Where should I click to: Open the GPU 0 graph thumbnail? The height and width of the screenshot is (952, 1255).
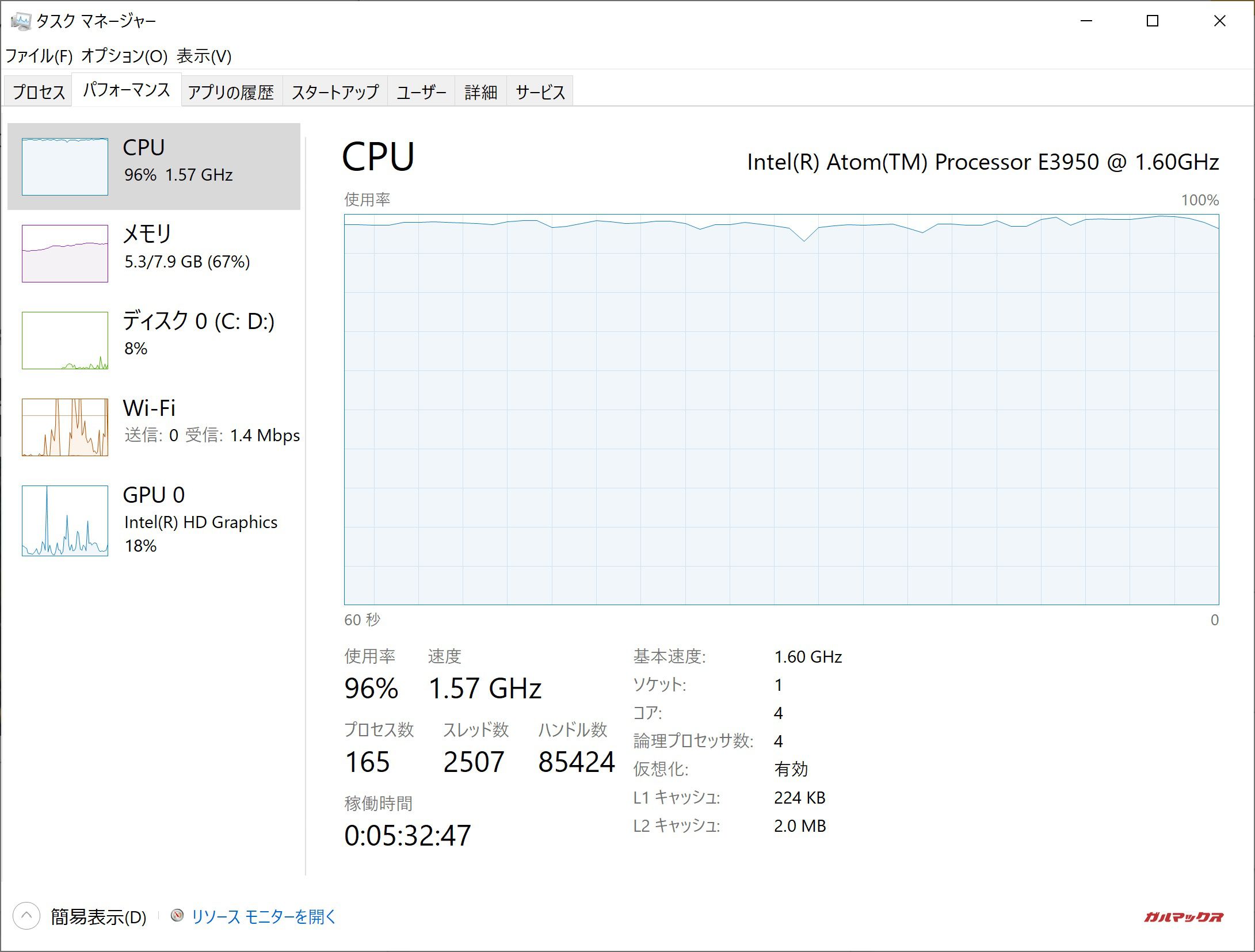65,521
